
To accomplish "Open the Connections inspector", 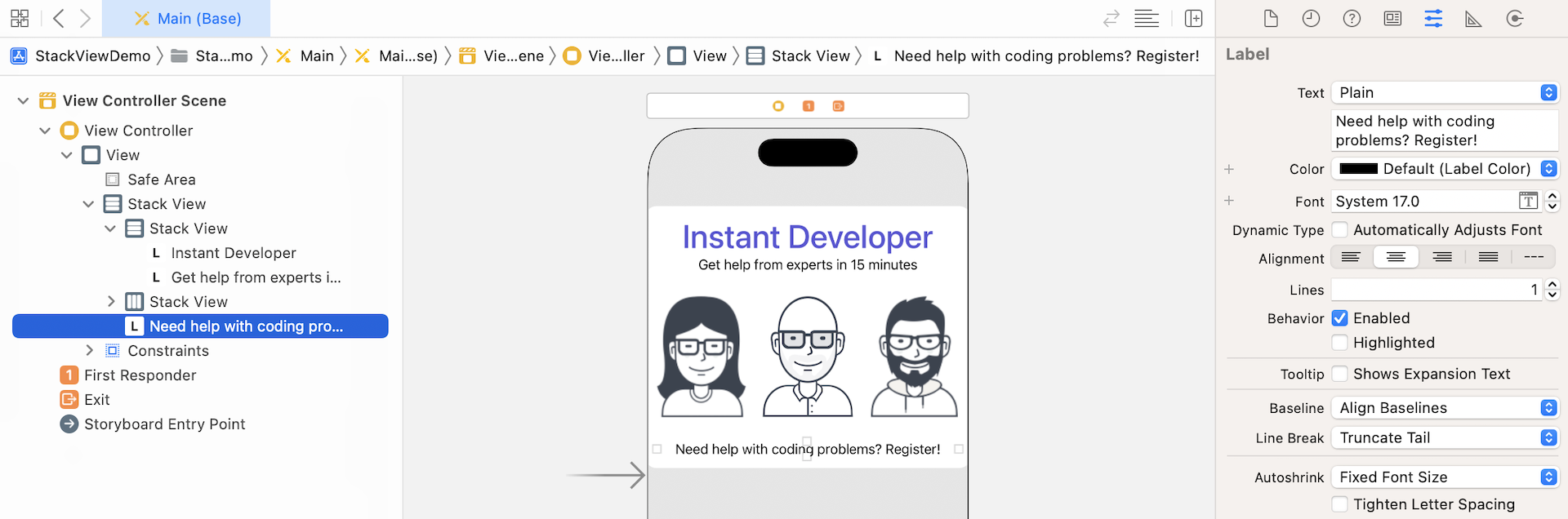I will point(1514,19).
